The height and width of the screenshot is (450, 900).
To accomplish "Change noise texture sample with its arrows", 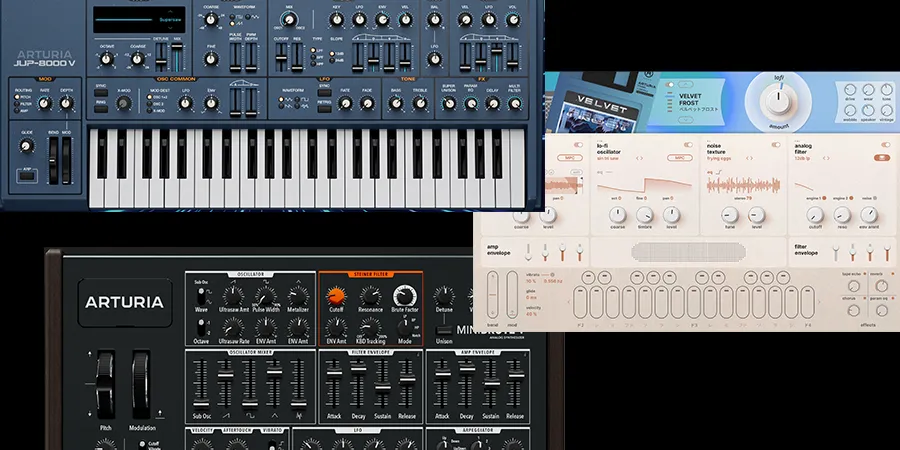I will [x=749, y=158].
